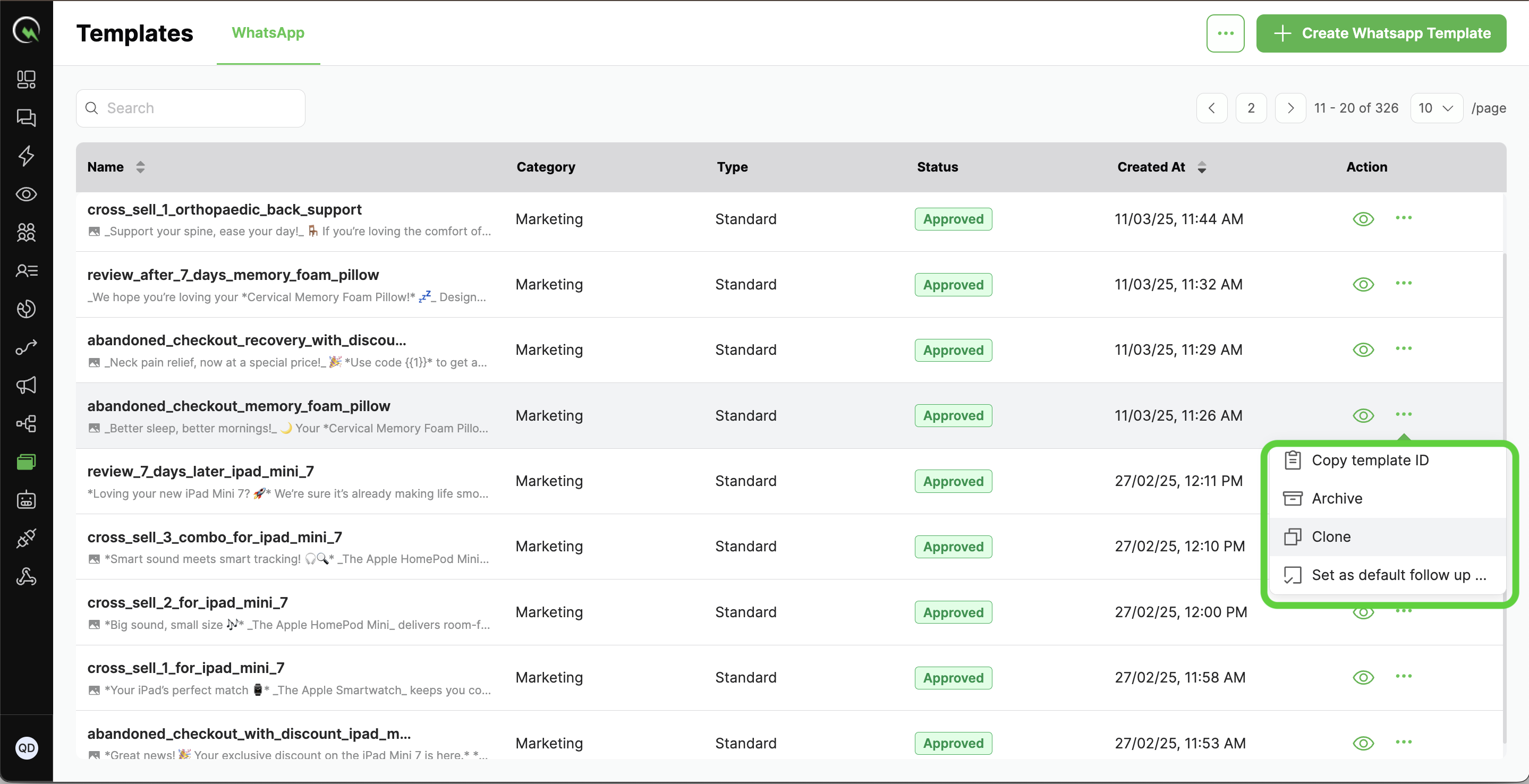Open more actions for abandoned_checkout_recovery_with_discou row
Image resolution: width=1529 pixels, height=784 pixels.
(x=1403, y=349)
